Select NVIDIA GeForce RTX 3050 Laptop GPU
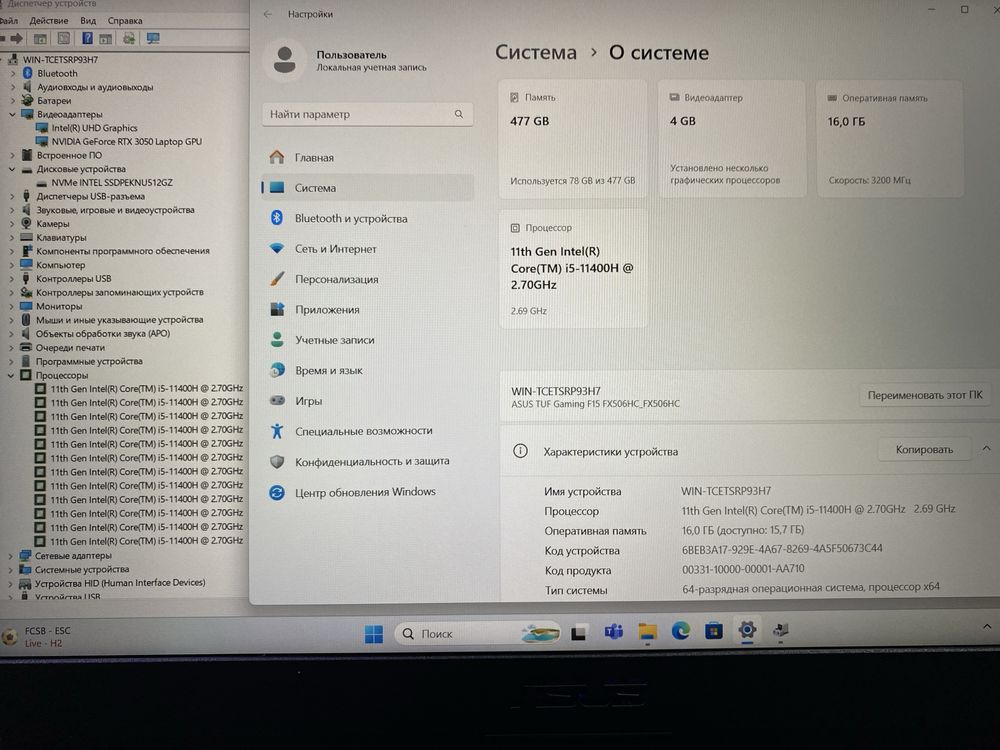1000x750 pixels. pos(126,142)
